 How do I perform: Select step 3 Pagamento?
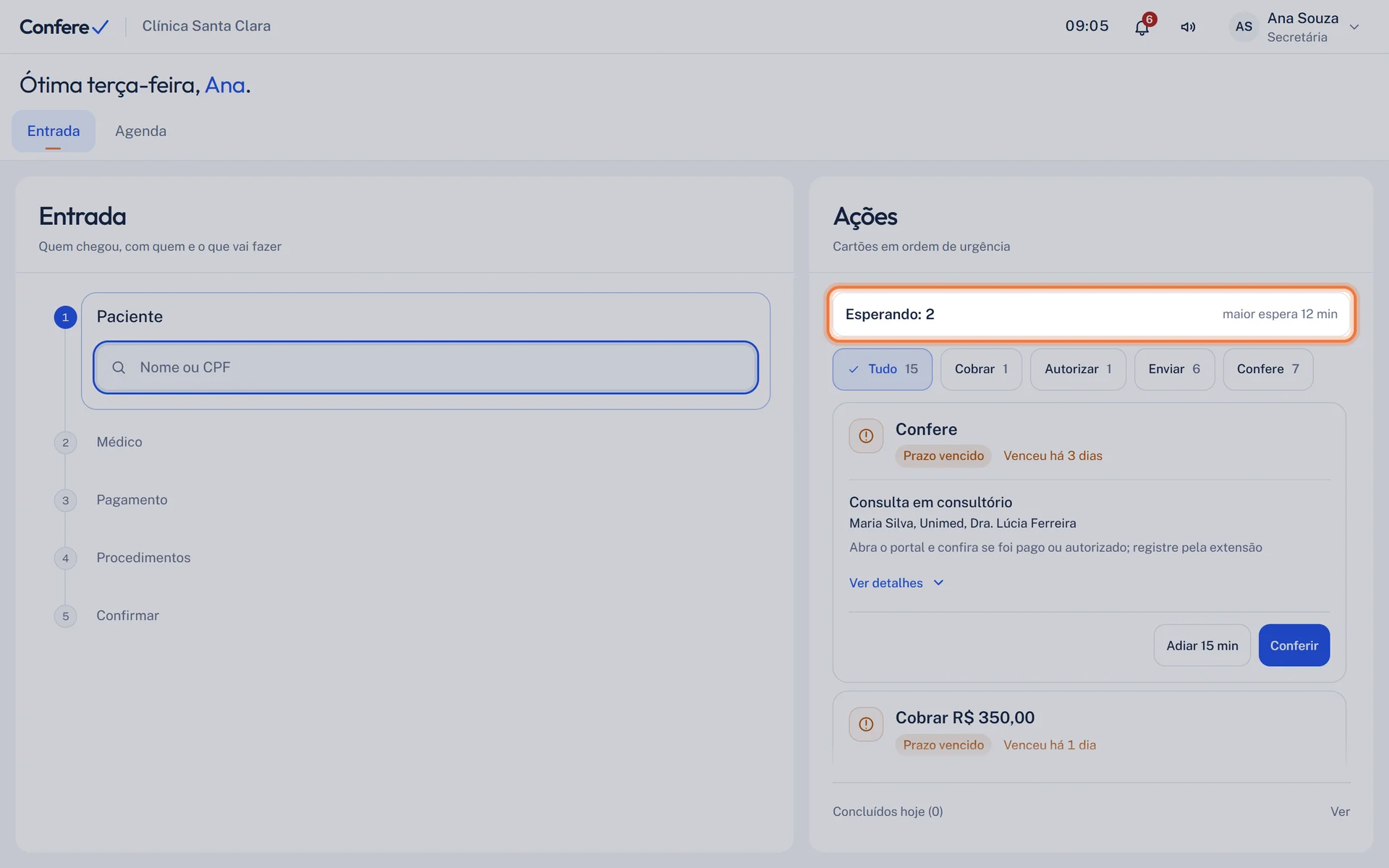point(132,500)
